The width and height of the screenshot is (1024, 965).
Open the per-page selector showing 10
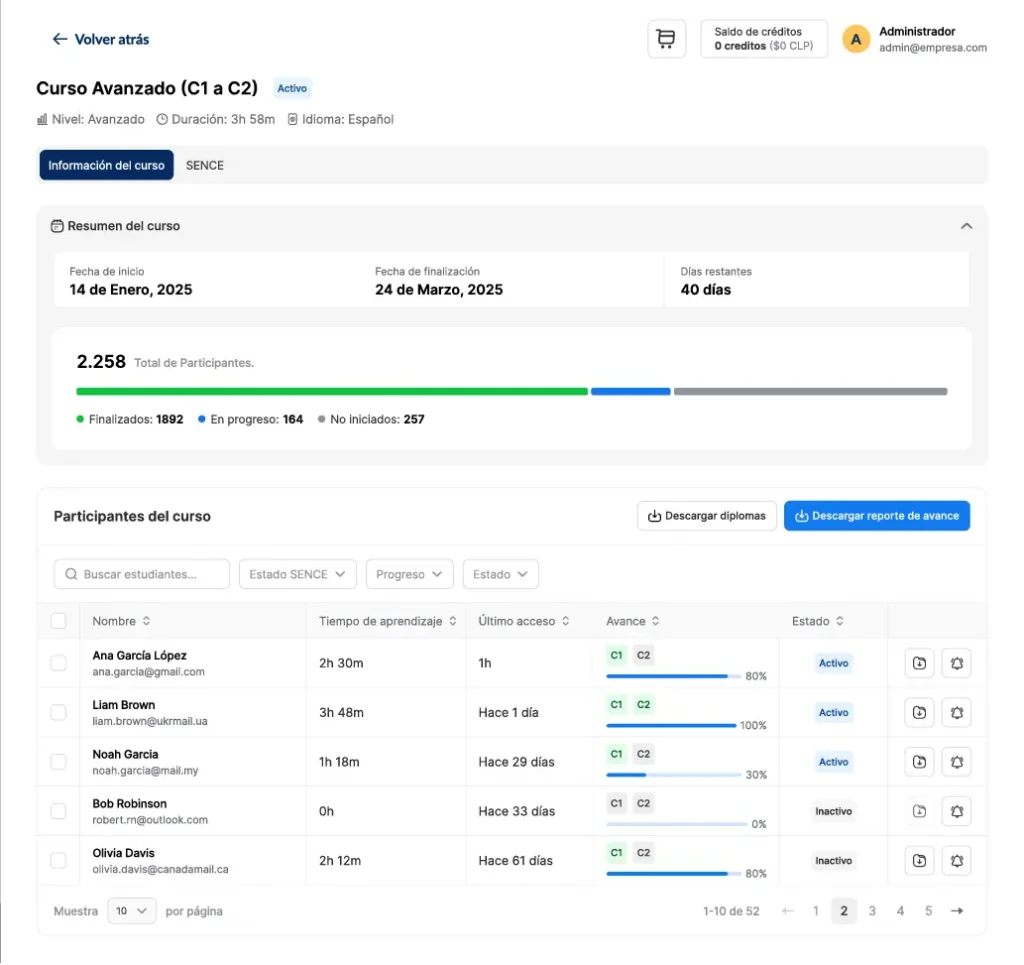[131, 911]
